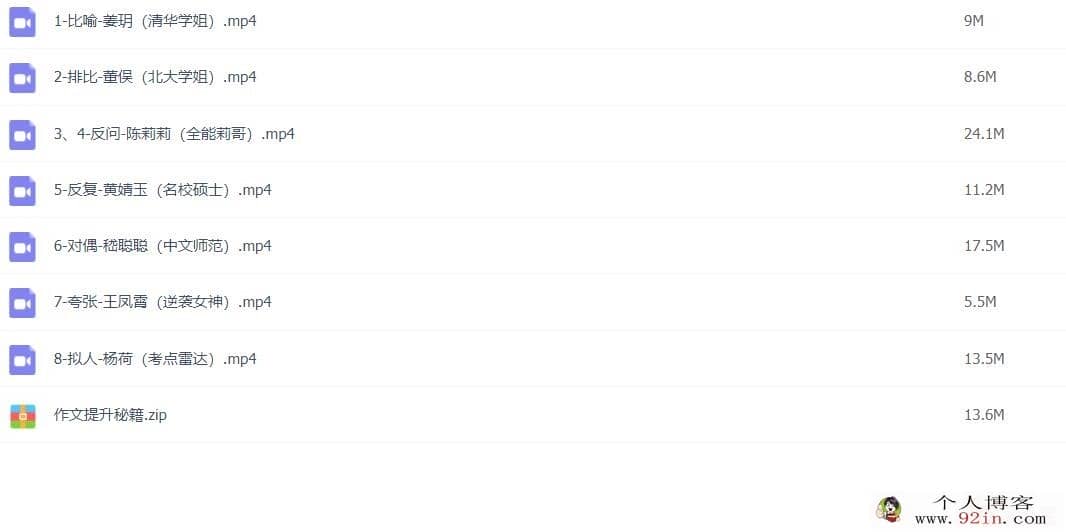Open file 2-排比-董俣（北大学姐）.mp4

coord(155,77)
